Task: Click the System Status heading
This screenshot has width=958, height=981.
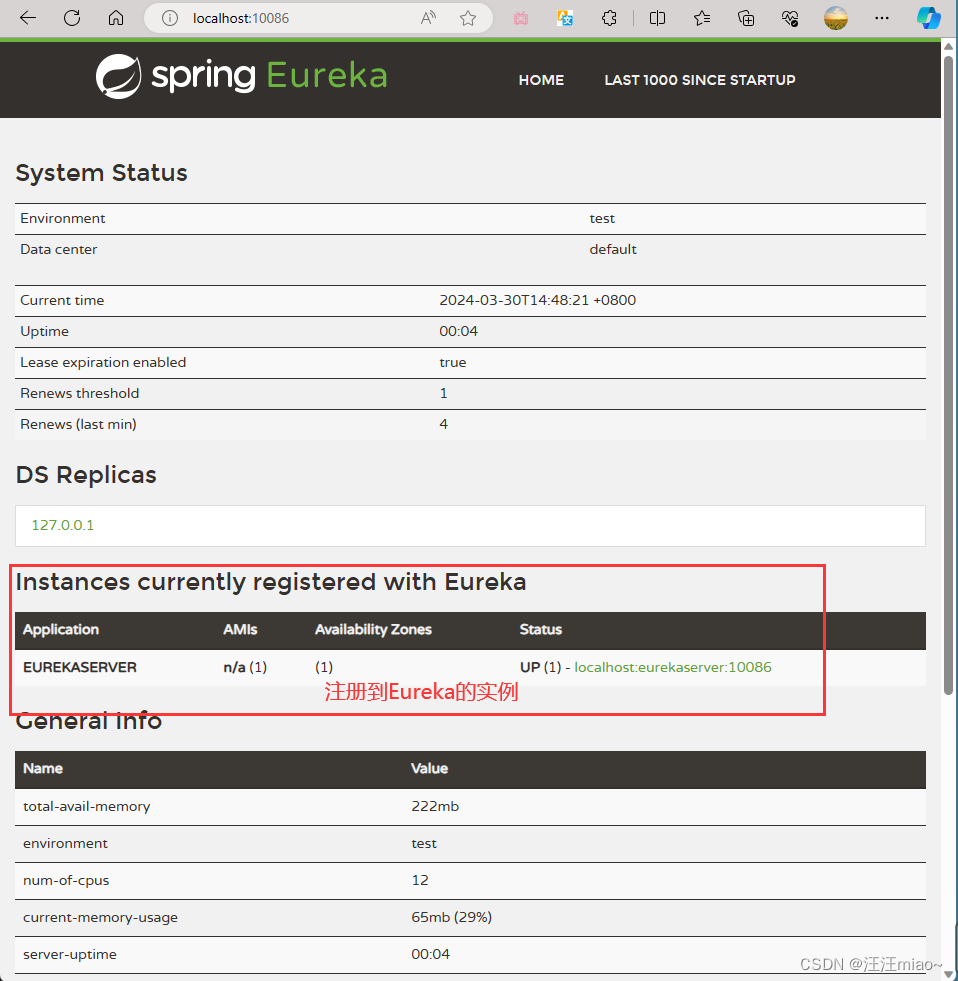Action: (101, 173)
